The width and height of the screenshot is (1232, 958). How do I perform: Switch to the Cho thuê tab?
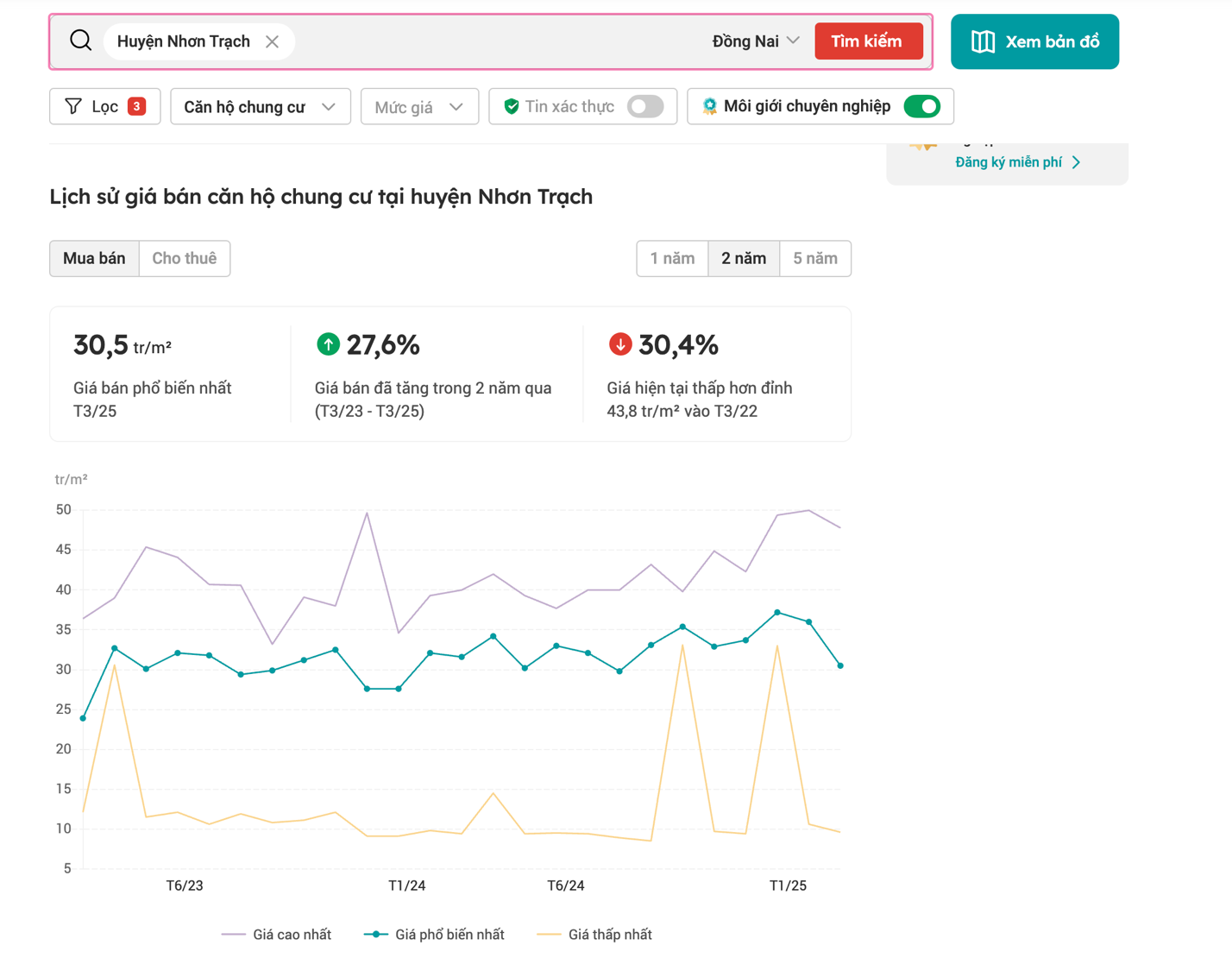(x=185, y=258)
